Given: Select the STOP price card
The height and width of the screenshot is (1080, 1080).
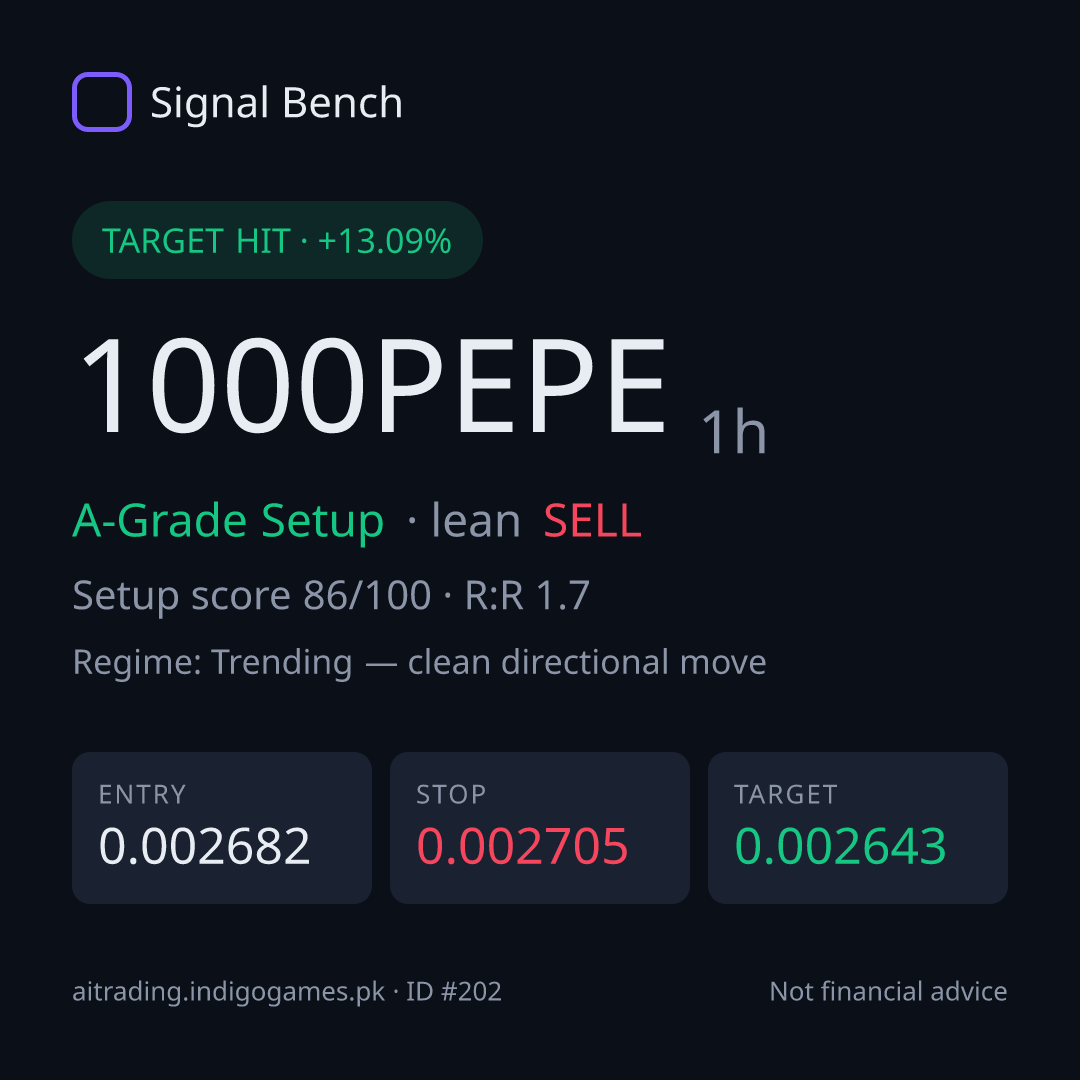Looking at the screenshot, I should pyautogui.click(x=540, y=828).
